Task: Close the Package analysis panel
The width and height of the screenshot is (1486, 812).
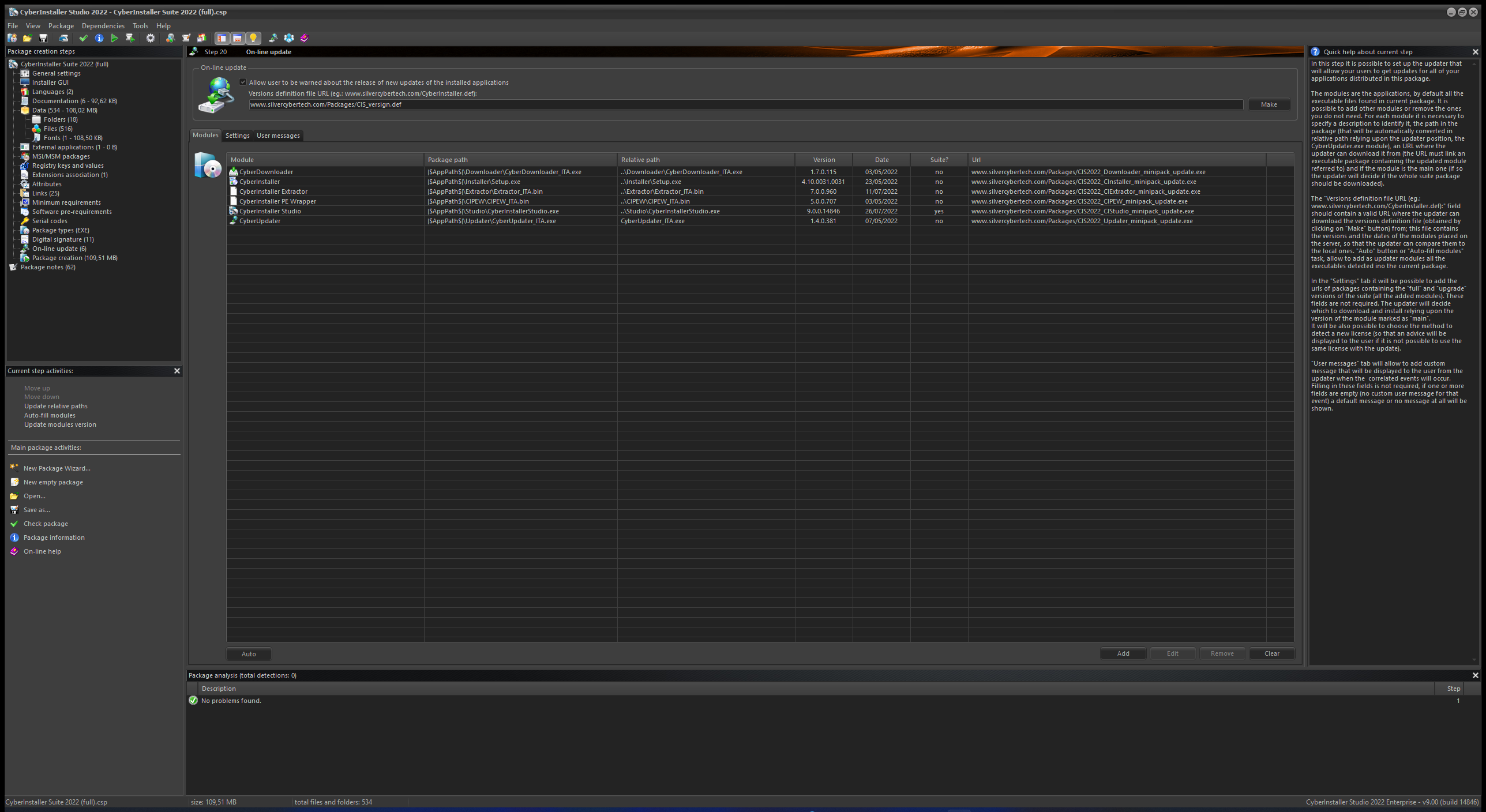Action: point(1476,675)
